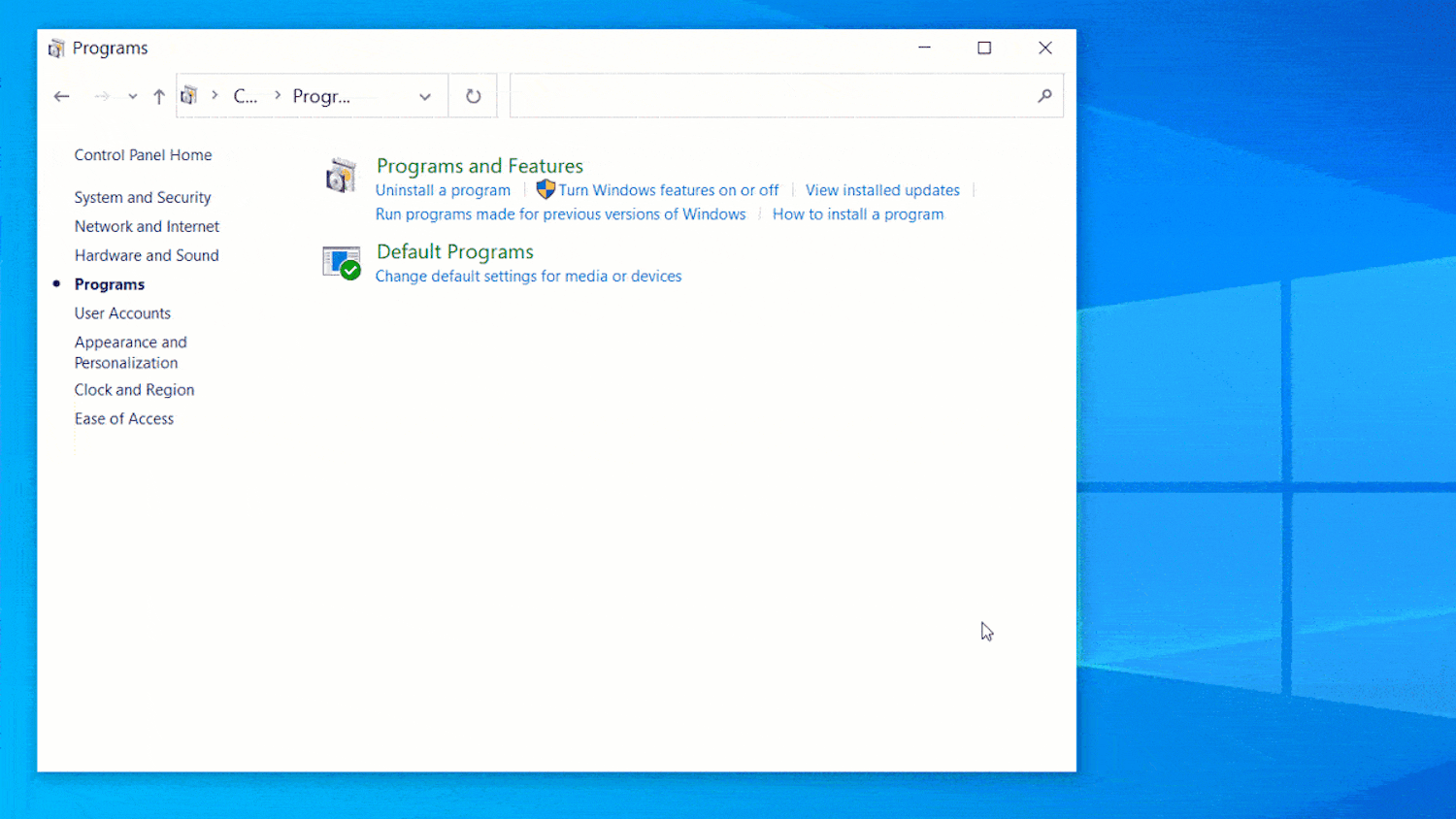Click the Control Panel icon in the address bar
This screenshot has height=819, width=1456.
click(190, 95)
